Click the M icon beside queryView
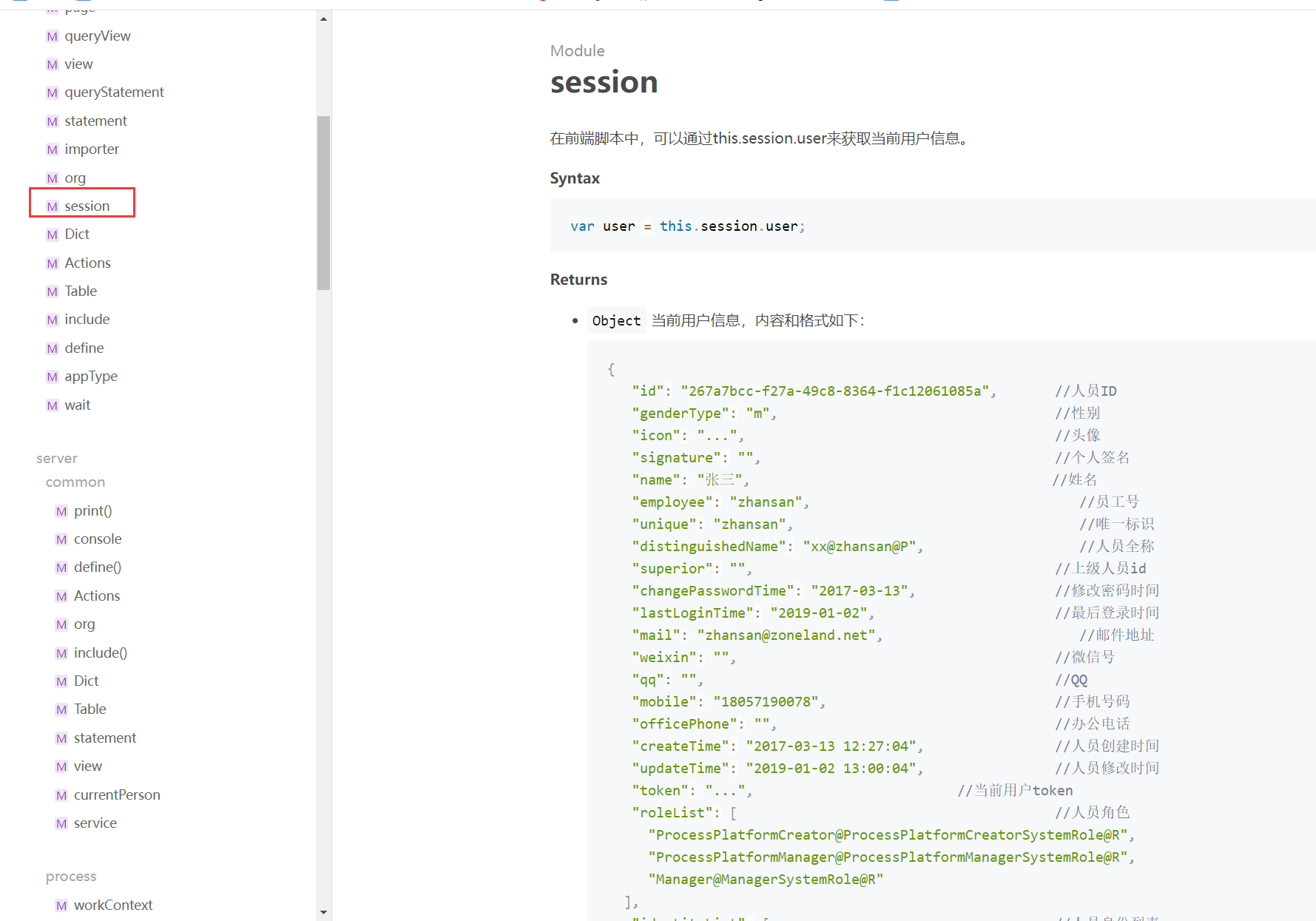The width and height of the screenshot is (1316, 921). point(52,36)
